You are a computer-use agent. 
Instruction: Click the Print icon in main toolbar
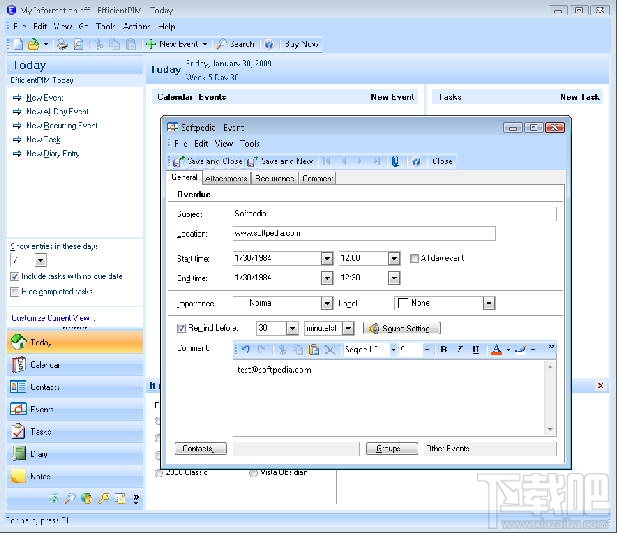click(x=62, y=44)
